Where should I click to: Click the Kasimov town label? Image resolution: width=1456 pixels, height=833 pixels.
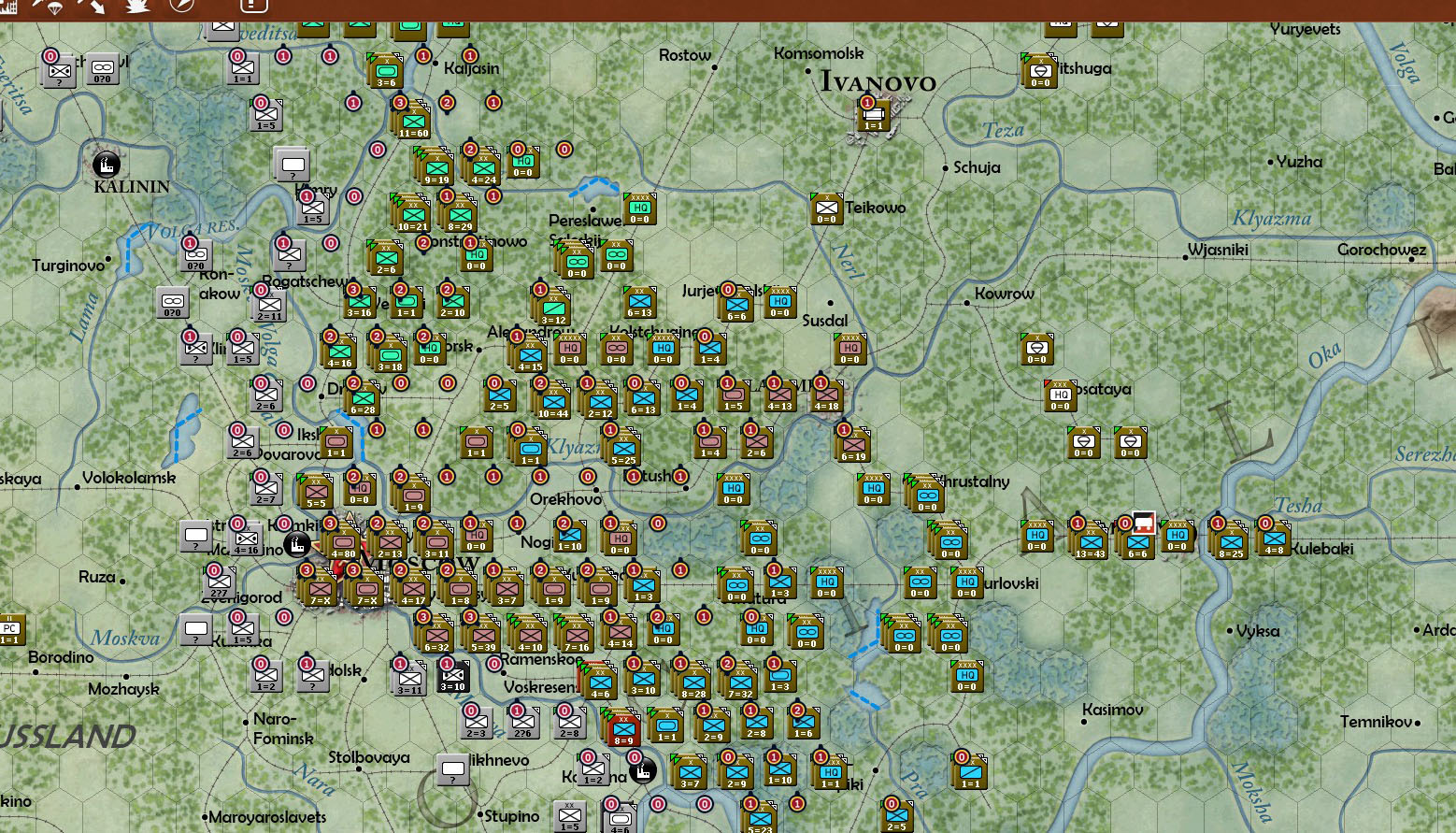coord(1113,710)
